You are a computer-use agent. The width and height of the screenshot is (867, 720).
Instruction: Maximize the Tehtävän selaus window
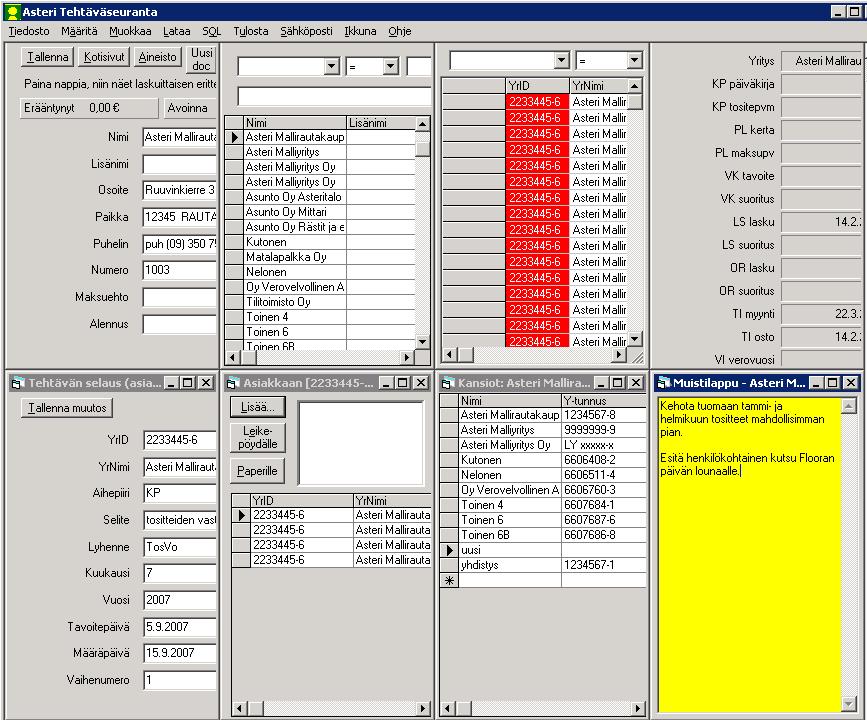click(x=188, y=383)
